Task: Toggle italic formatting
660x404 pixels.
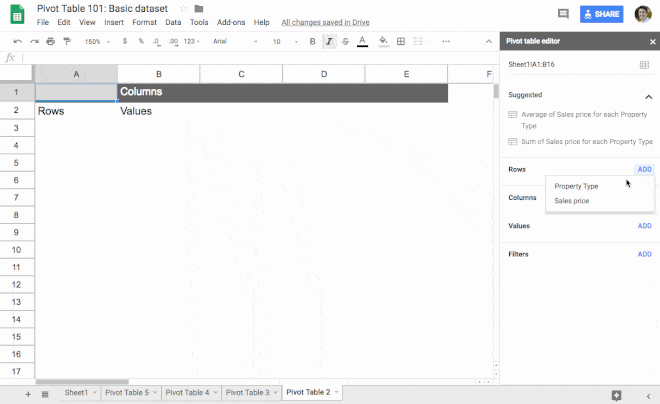Action: [329, 41]
